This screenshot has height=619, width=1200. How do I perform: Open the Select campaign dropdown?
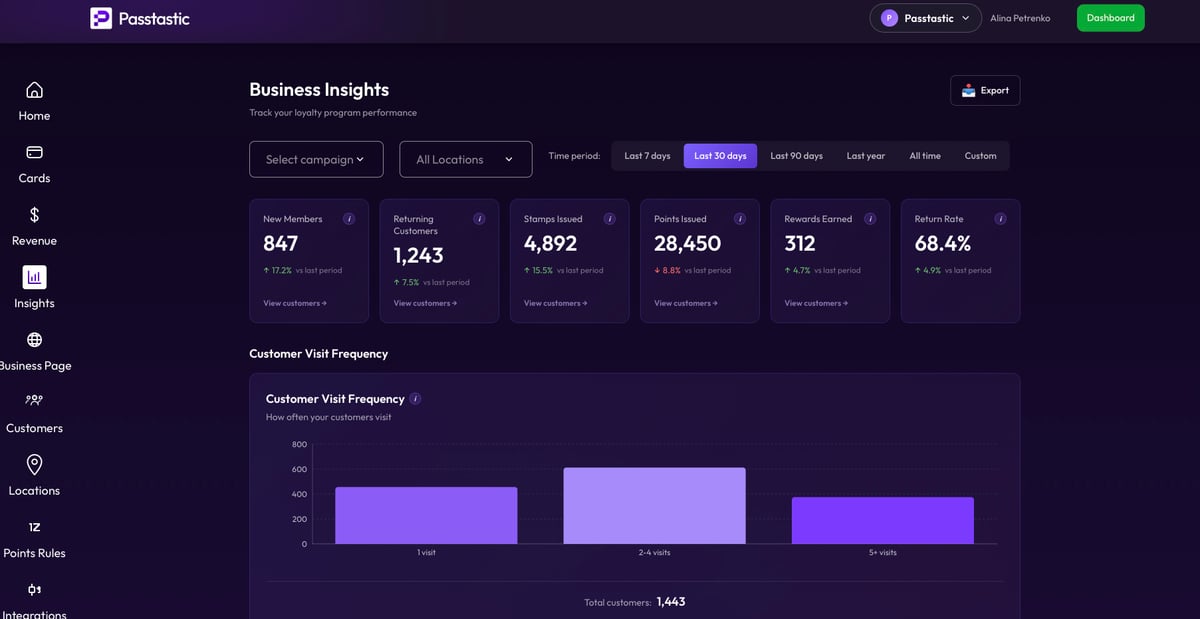[316, 158]
